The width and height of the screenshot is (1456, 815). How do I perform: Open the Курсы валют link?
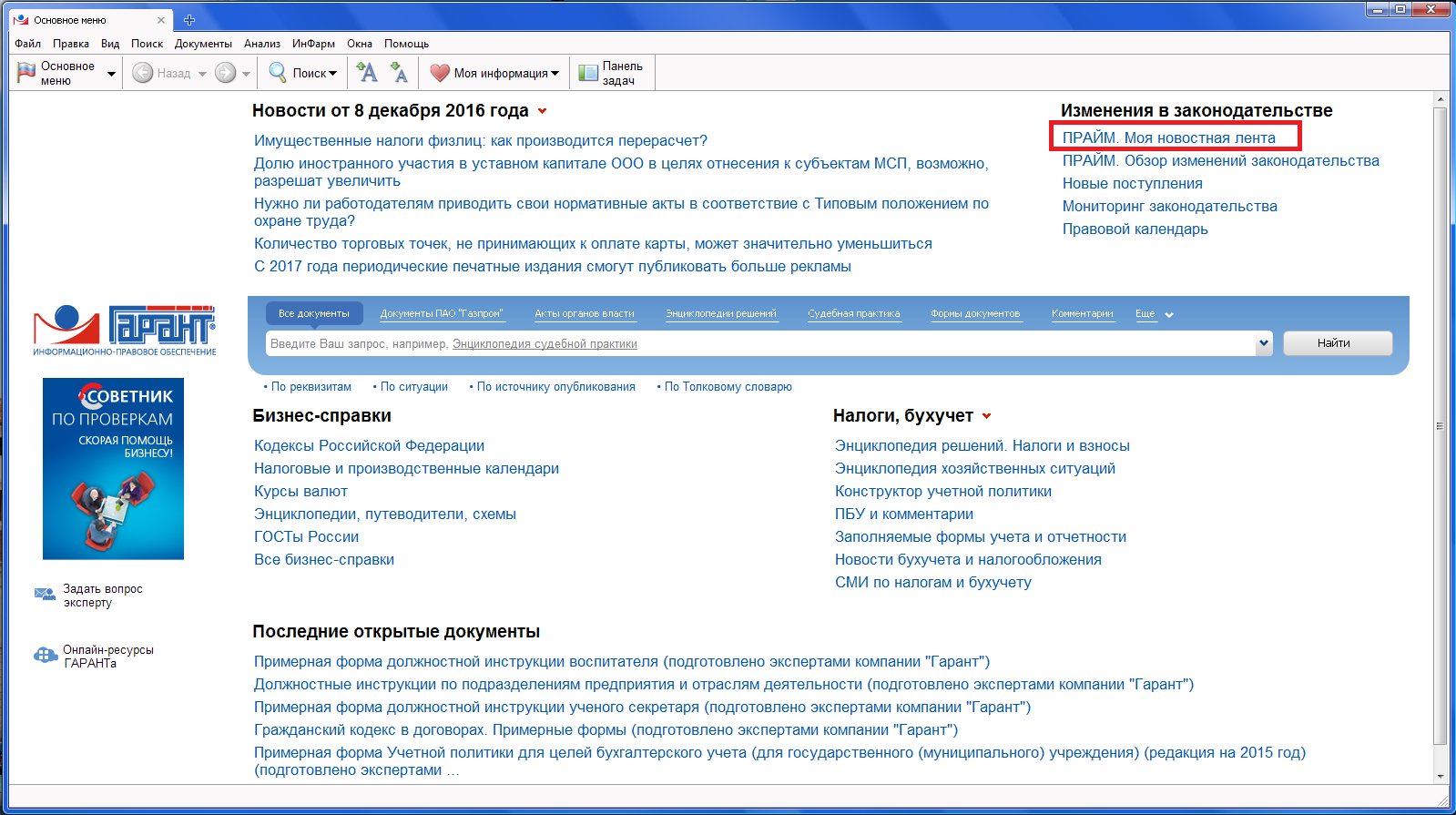pyautogui.click(x=301, y=492)
